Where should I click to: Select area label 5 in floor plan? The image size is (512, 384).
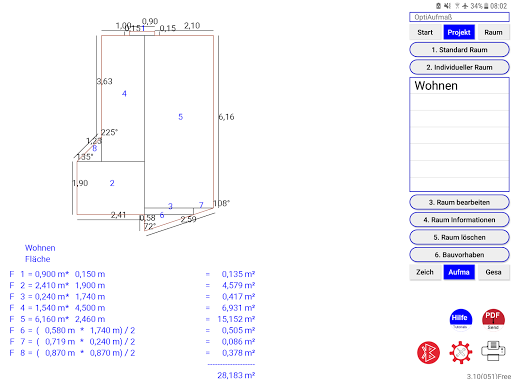(180, 117)
